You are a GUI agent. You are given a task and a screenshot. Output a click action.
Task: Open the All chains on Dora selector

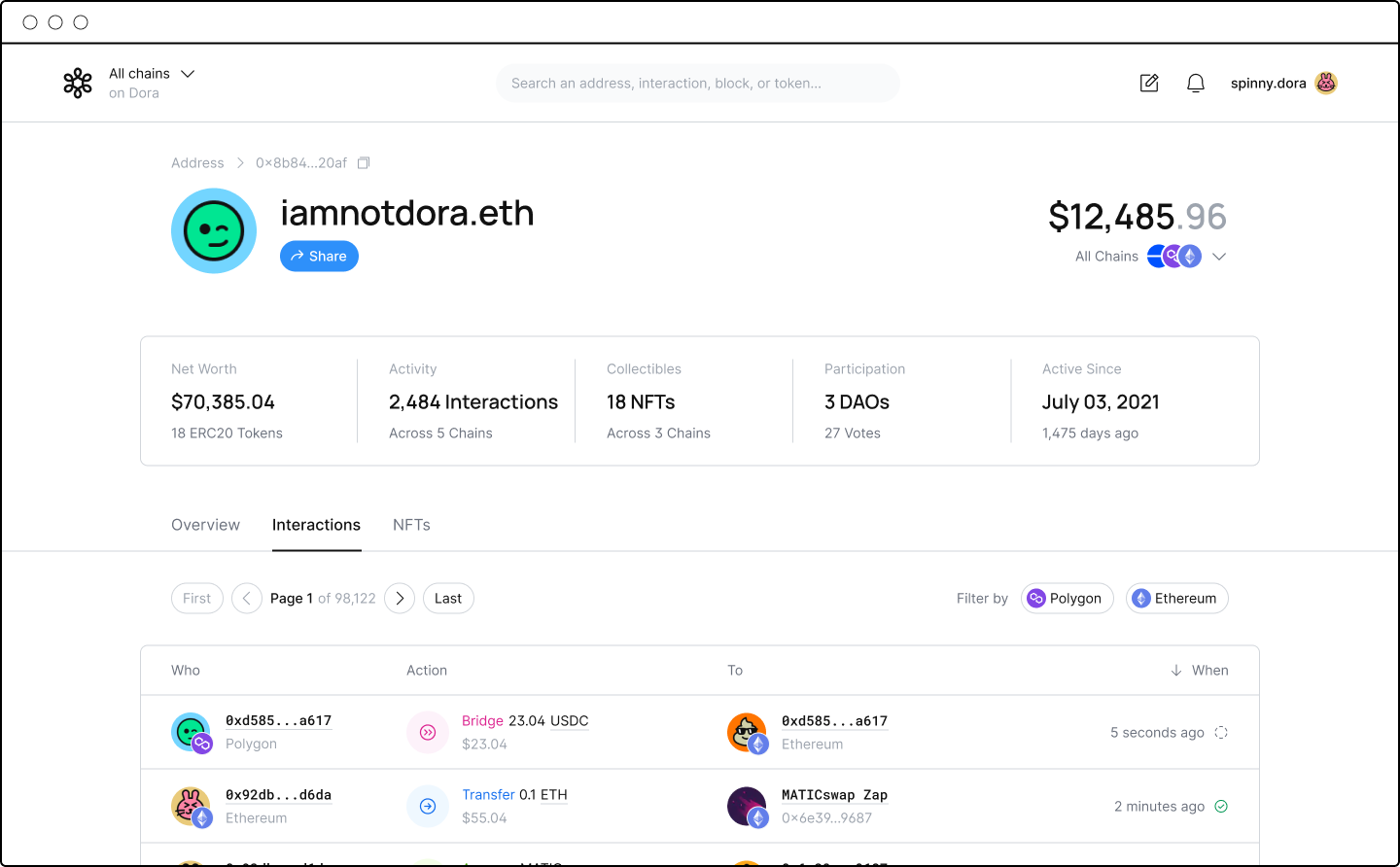[152, 84]
